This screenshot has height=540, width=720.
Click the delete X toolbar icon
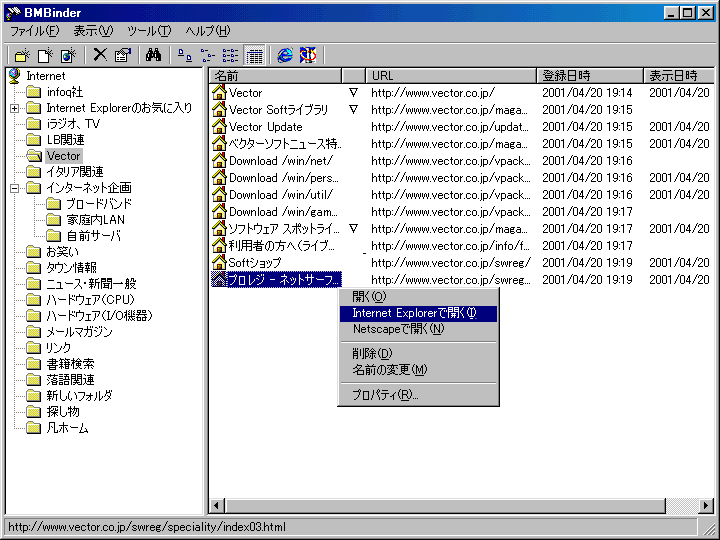click(100, 55)
